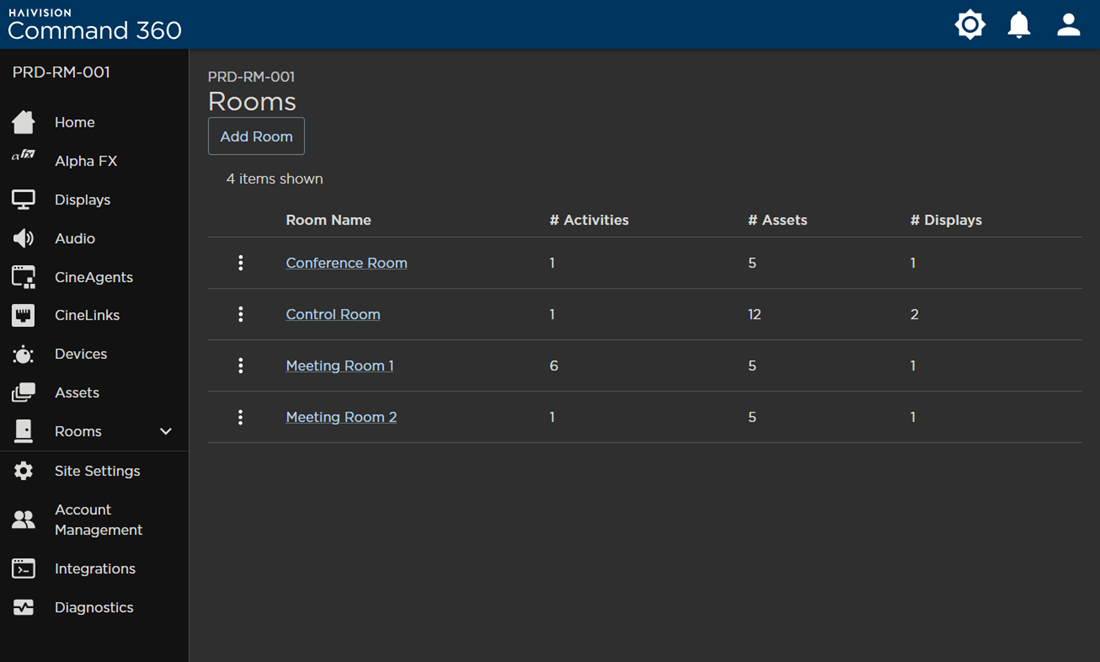The width and height of the screenshot is (1100, 662).
Task: Open the Displays menu item
Action: coord(82,200)
